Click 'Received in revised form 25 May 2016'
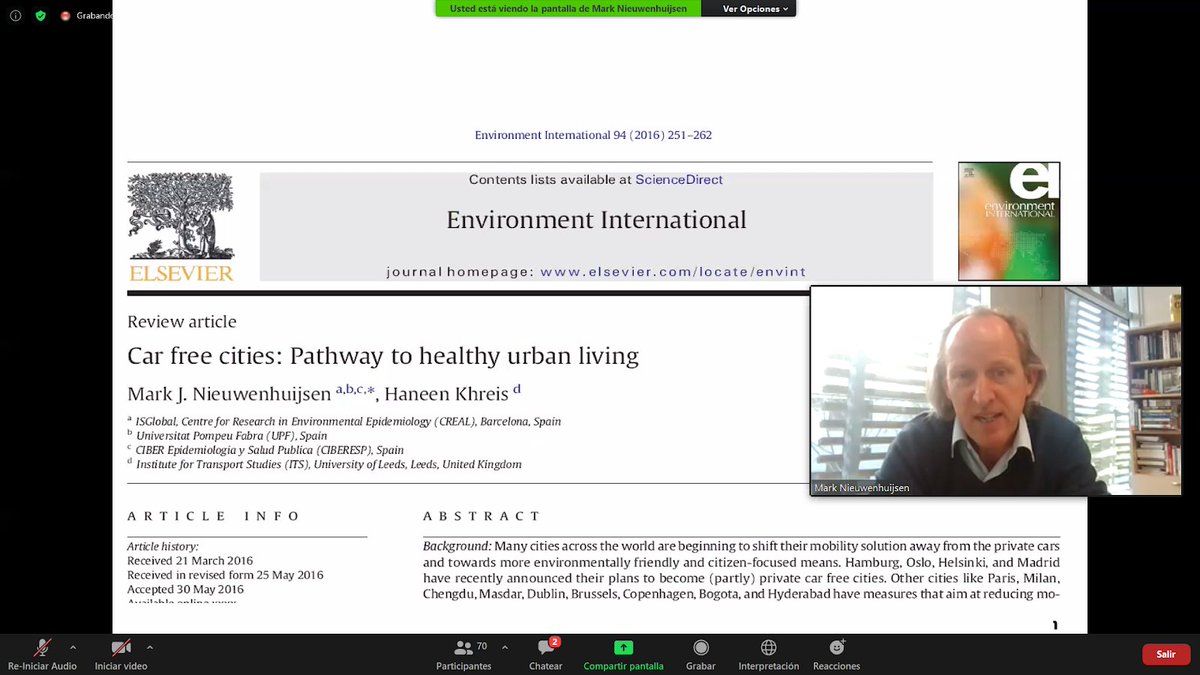Image resolution: width=1200 pixels, height=675 pixels. coord(225,575)
